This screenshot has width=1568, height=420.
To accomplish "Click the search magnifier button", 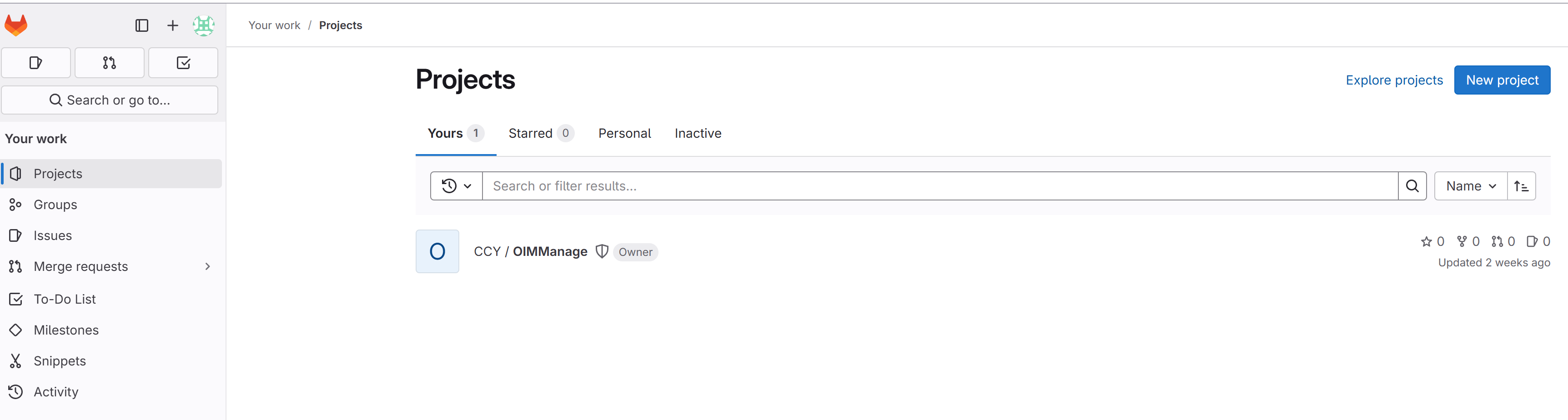I will 1412,186.
